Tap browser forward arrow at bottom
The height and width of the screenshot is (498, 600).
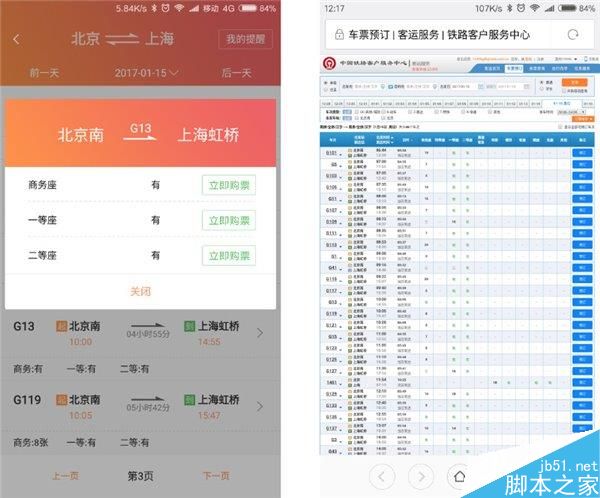(x=421, y=477)
